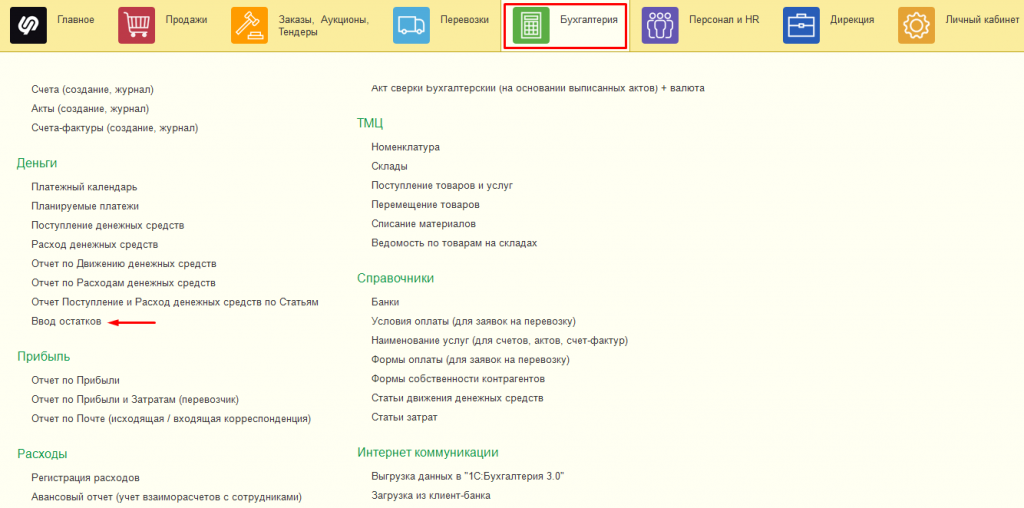1024x508 pixels.
Task: Click the orange gavel auction icon
Action: [249, 25]
